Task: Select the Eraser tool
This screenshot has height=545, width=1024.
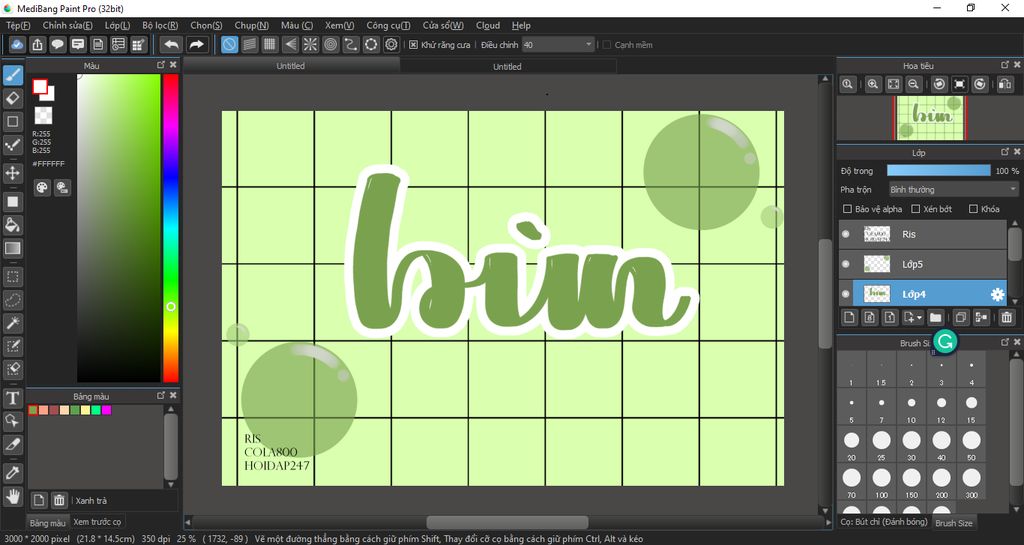Action: [x=12, y=99]
